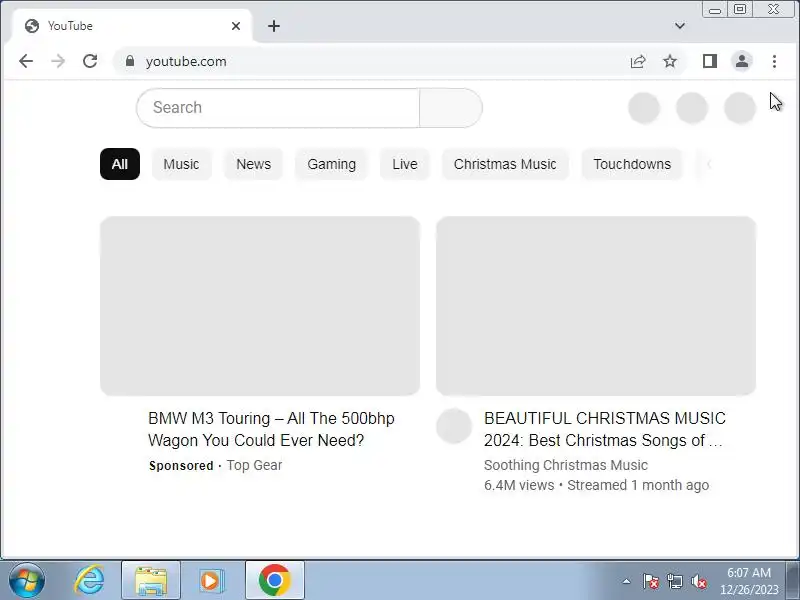The width and height of the screenshot is (800, 600).
Task: Open the taskbar clock and date
Action: 749,581
